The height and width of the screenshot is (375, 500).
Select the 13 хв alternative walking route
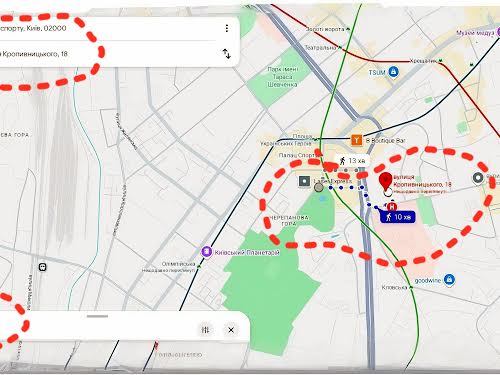[352, 161]
